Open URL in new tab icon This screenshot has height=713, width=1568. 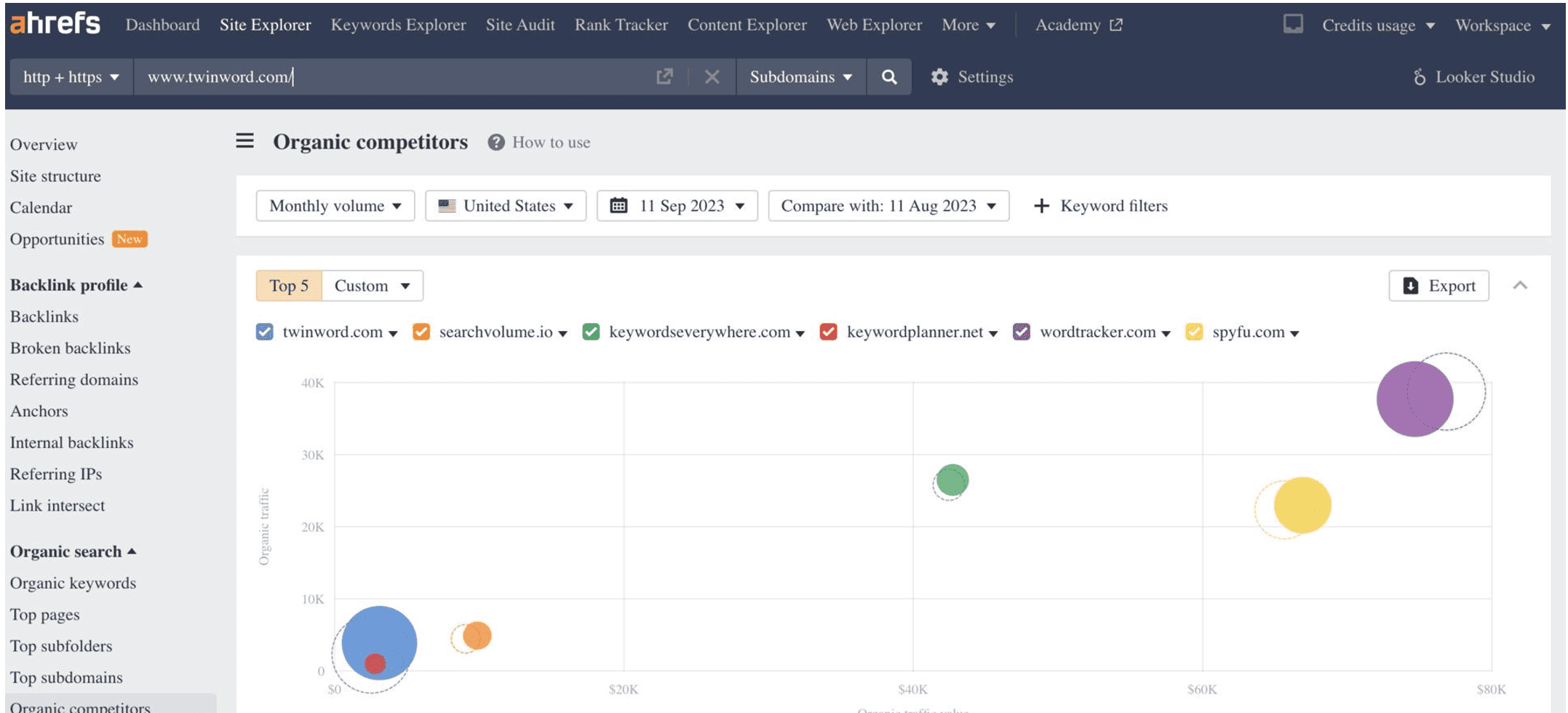click(664, 76)
